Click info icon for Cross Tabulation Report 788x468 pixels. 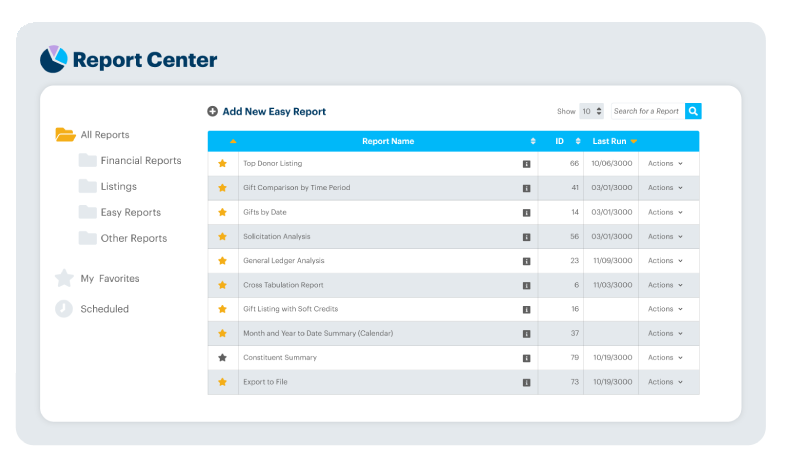coord(526,285)
